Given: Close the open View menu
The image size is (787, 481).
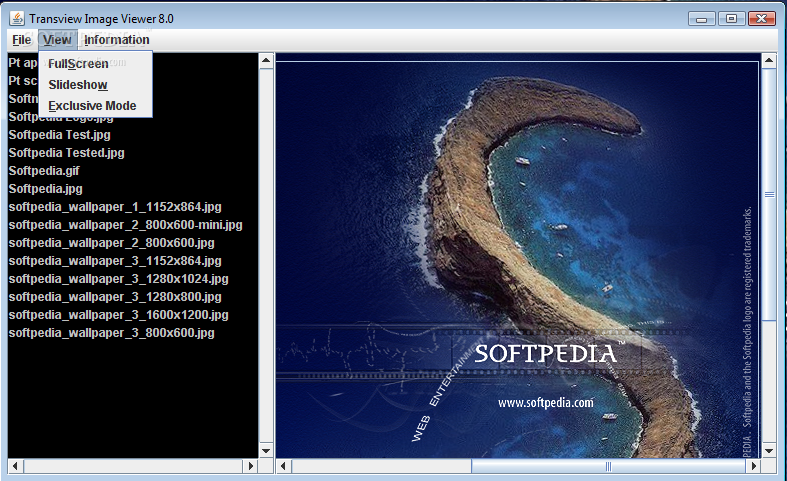Looking at the screenshot, I should click(x=57, y=40).
